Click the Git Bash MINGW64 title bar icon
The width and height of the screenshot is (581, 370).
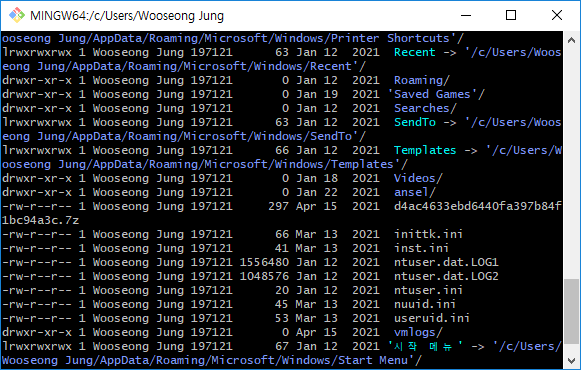tap(17, 15)
